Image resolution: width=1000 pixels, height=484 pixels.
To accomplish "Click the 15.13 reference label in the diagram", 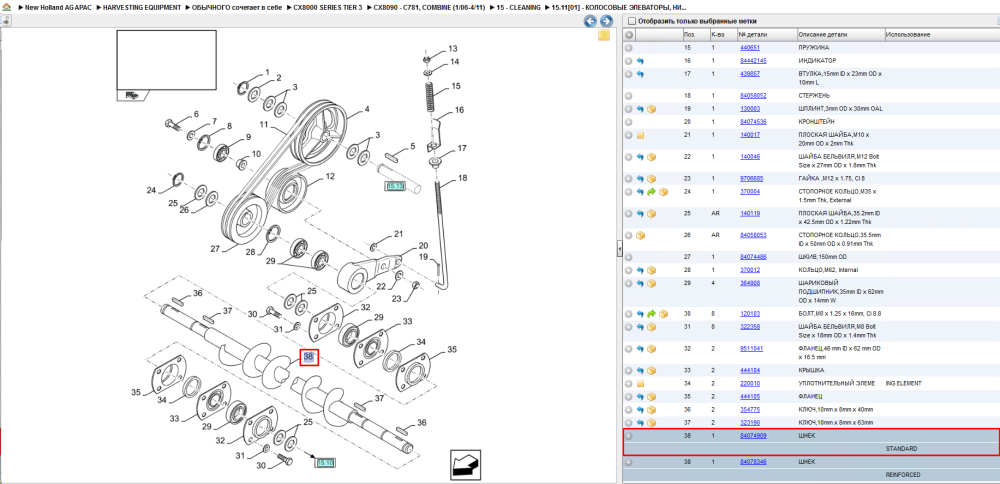I will (x=395, y=186).
